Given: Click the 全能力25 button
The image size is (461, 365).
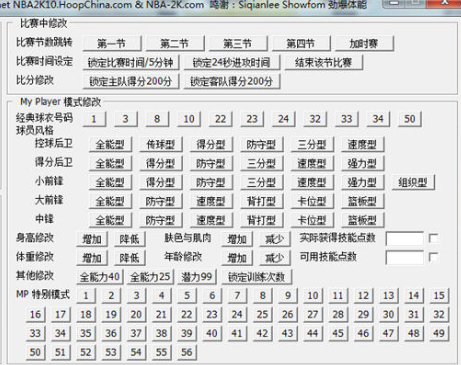Looking at the screenshot, I should 150,277.
